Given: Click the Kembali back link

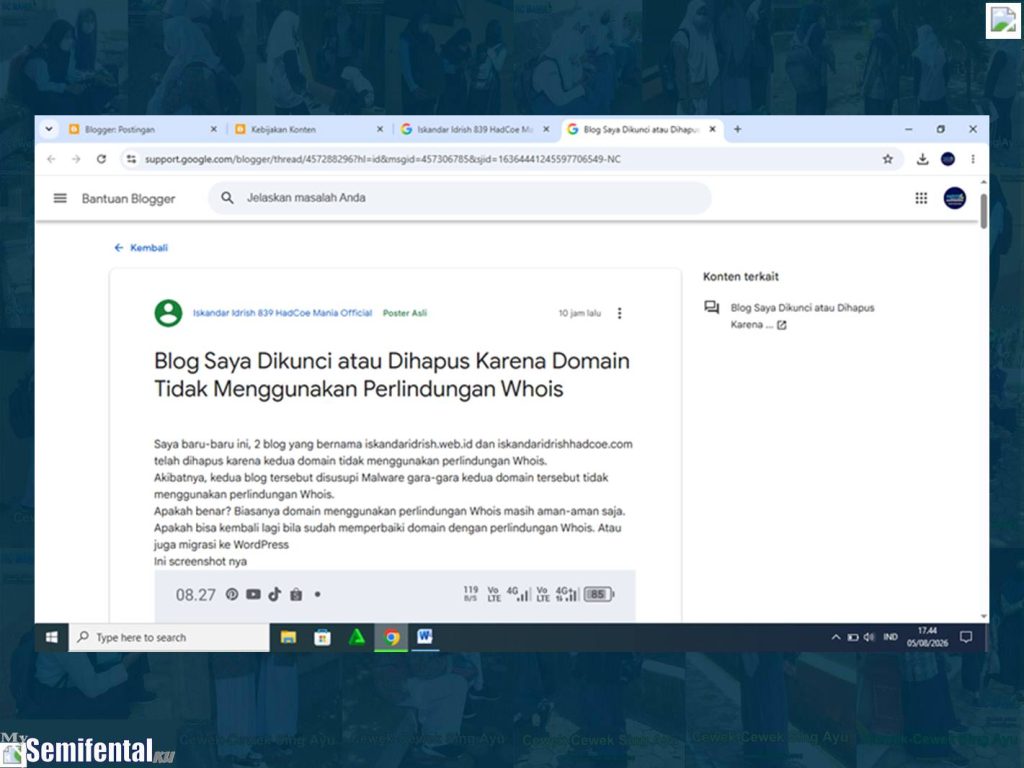Looking at the screenshot, I should 141,248.
